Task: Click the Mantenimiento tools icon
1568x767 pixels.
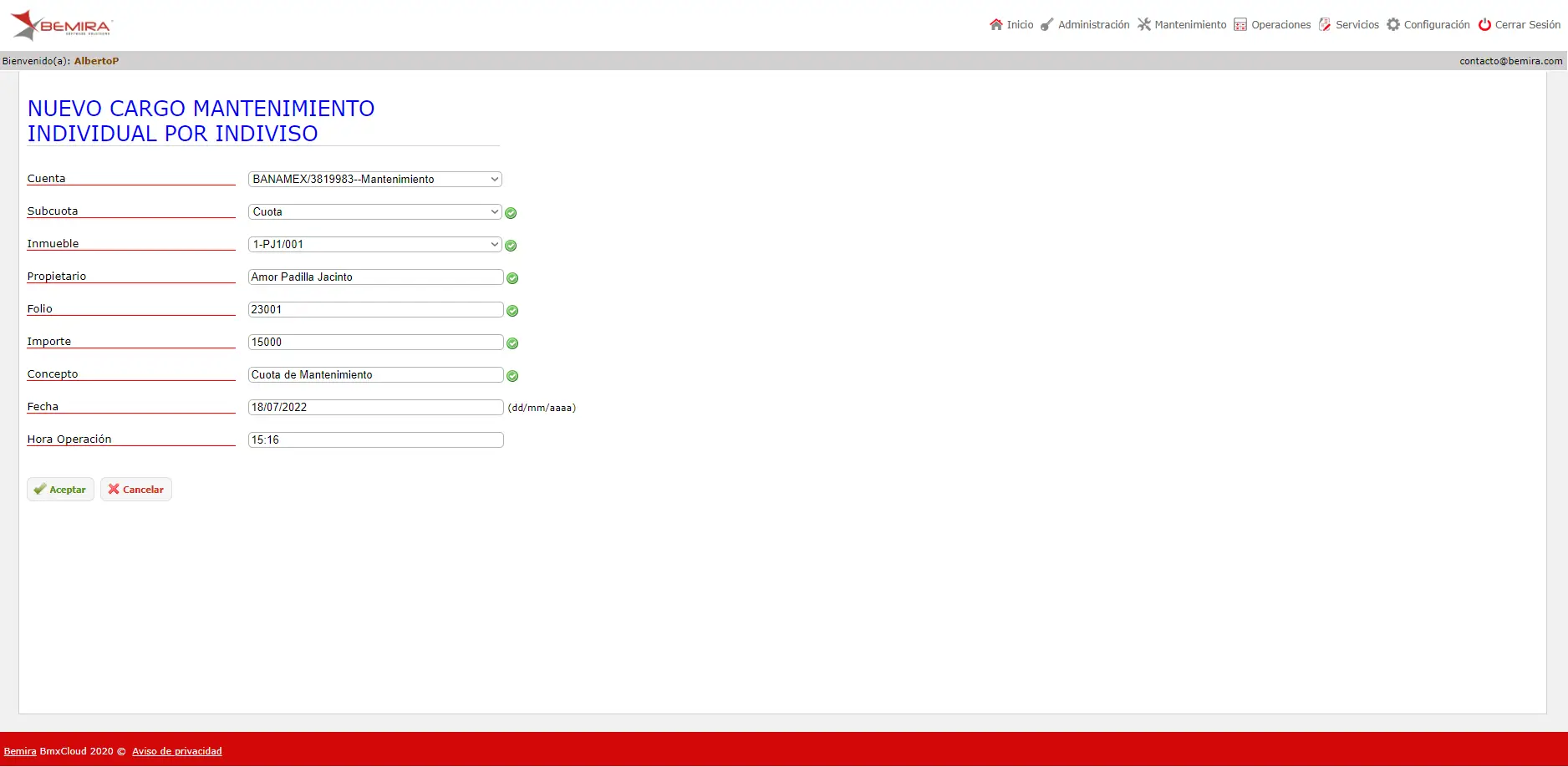Action: click(x=1143, y=24)
